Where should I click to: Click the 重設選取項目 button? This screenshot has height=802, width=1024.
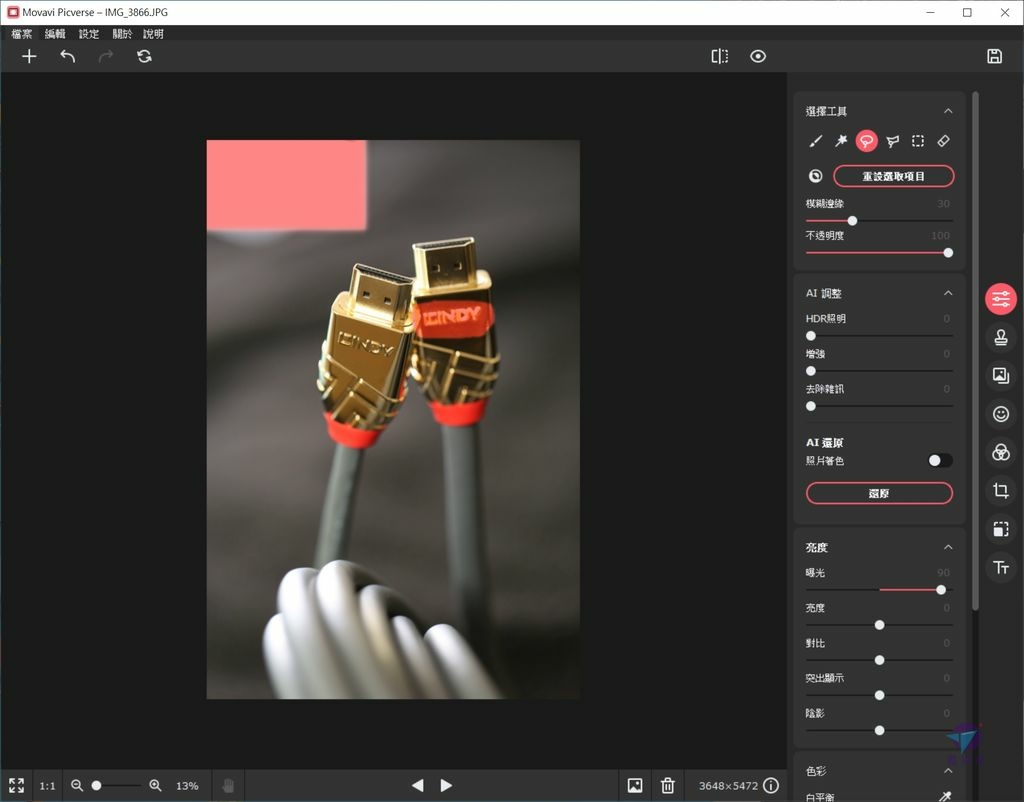tap(893, 176)
